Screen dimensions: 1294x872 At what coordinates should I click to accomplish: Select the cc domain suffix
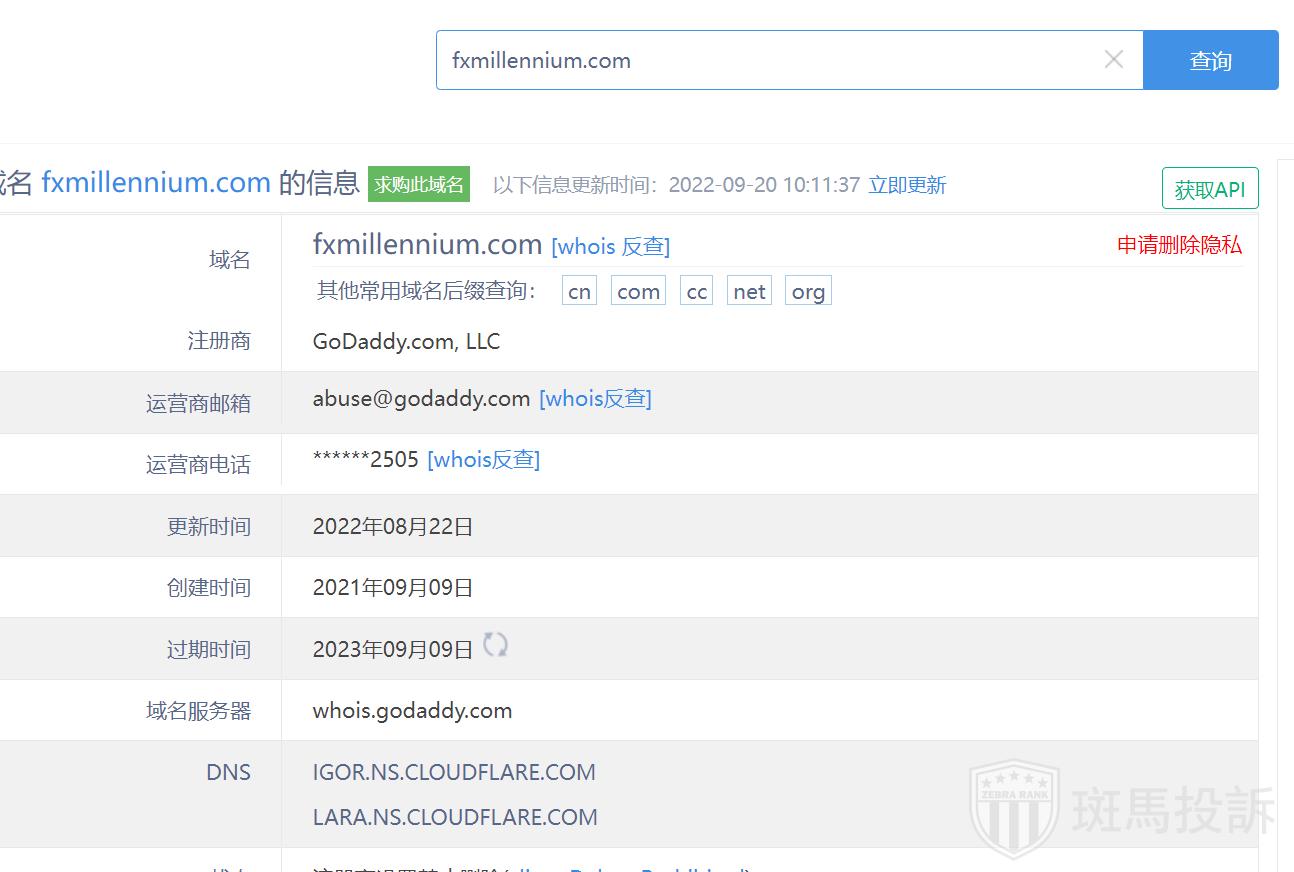696,291
